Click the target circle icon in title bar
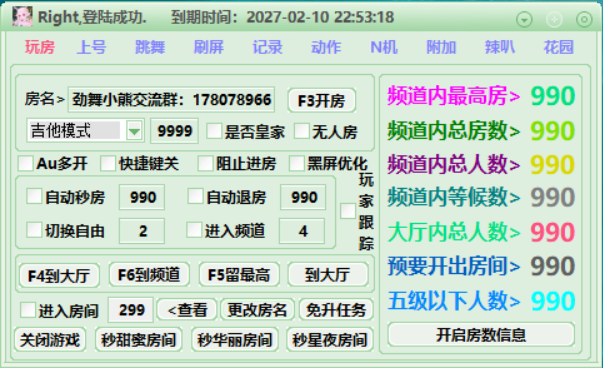603x368 pixels. tap(584, 19)
